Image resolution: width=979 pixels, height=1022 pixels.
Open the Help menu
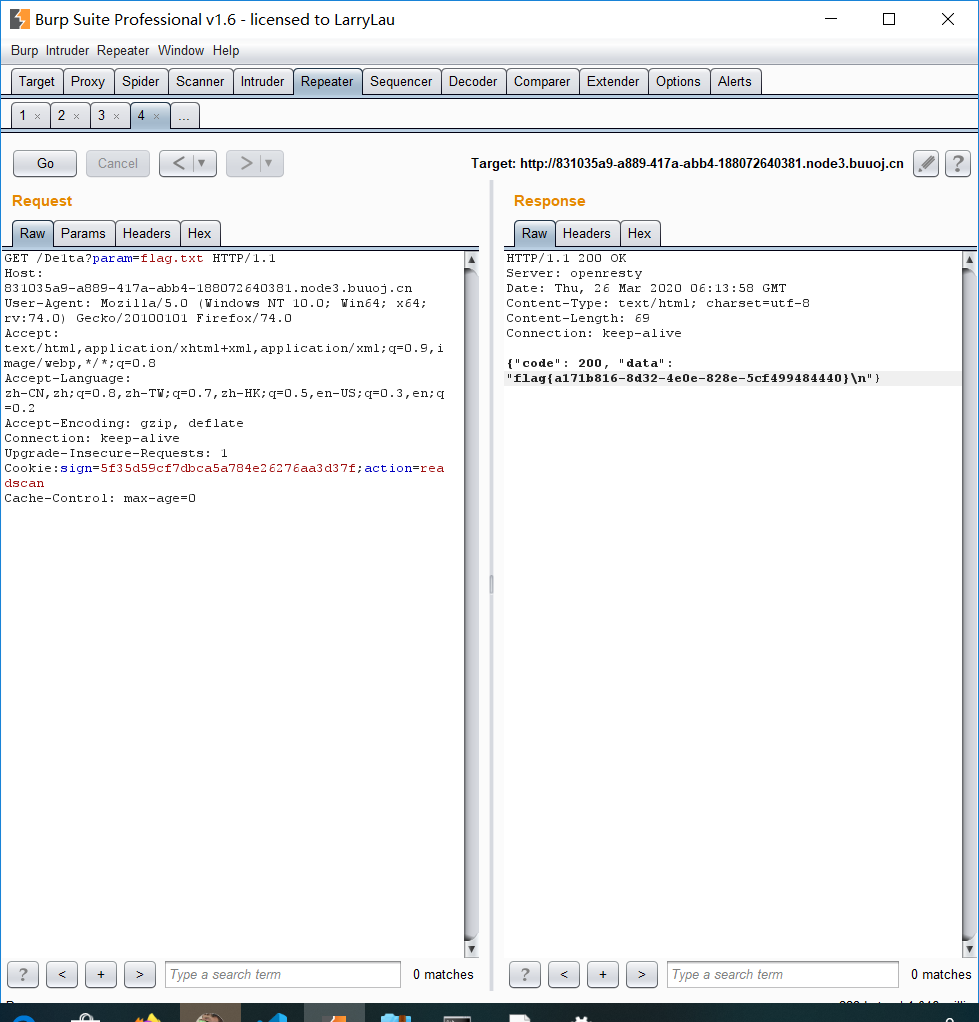226,50
